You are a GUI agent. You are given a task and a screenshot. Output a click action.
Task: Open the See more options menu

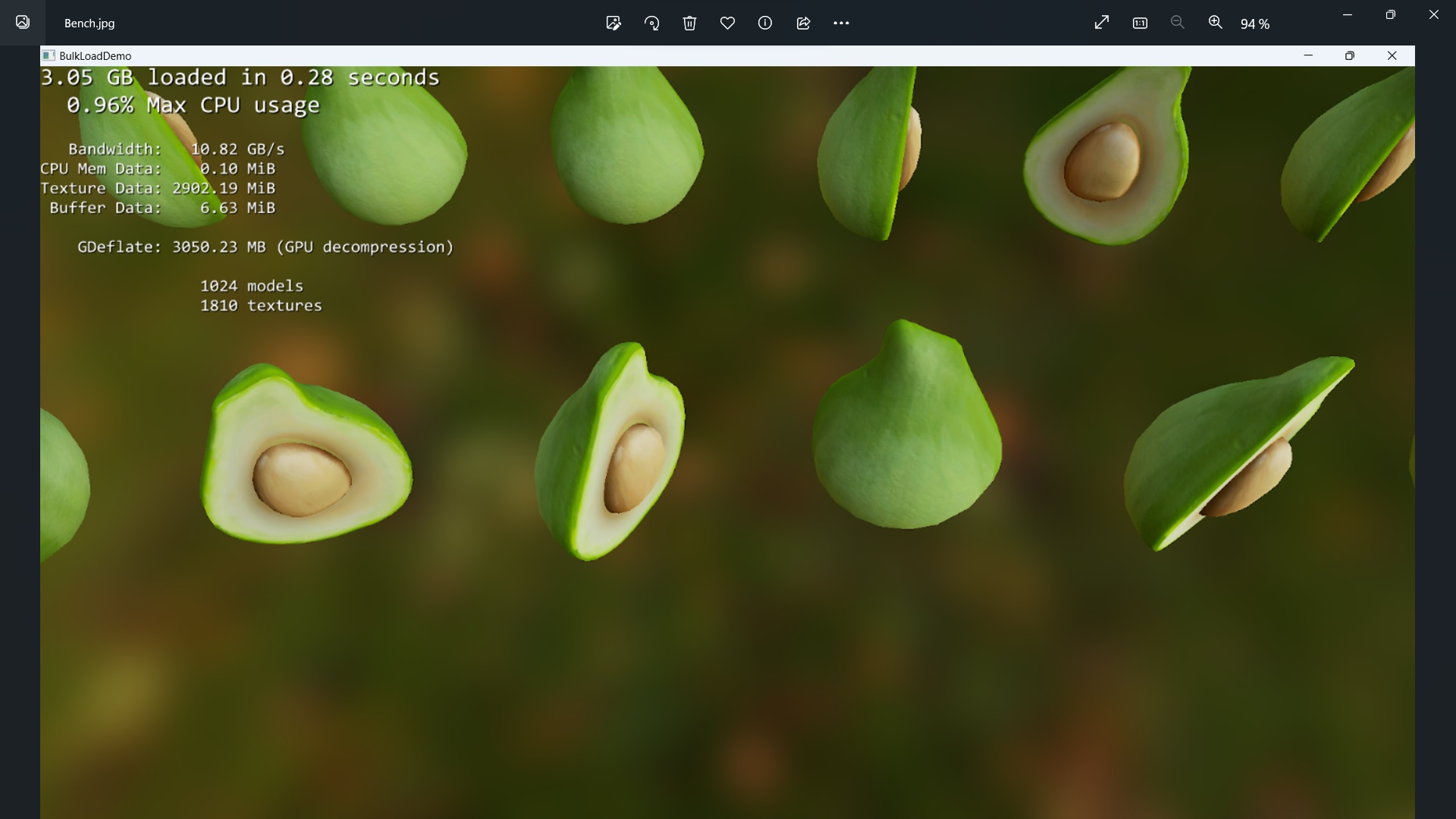[x=841, y=23]
